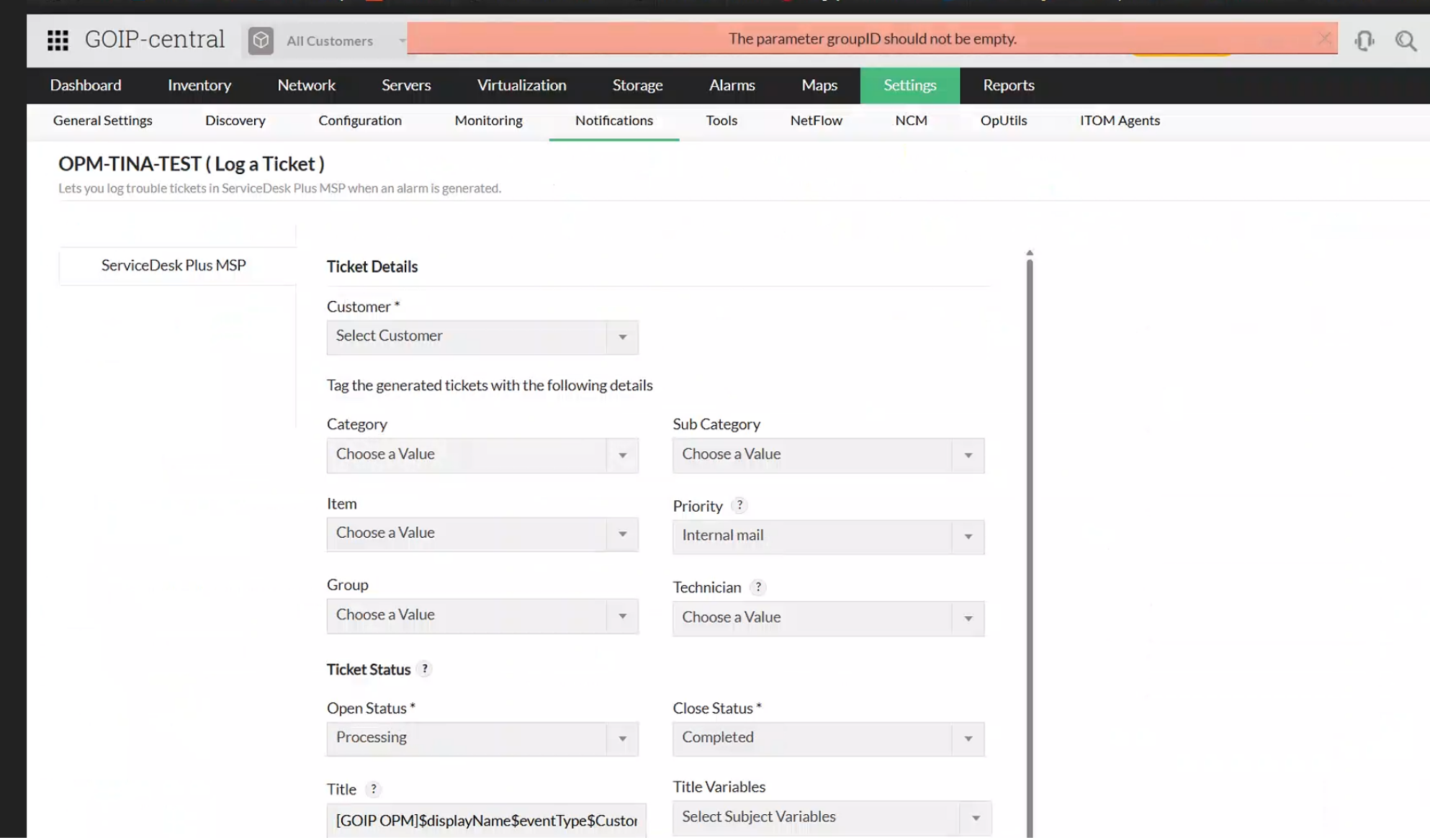Open Select Subject Variables dropdown

831,818
